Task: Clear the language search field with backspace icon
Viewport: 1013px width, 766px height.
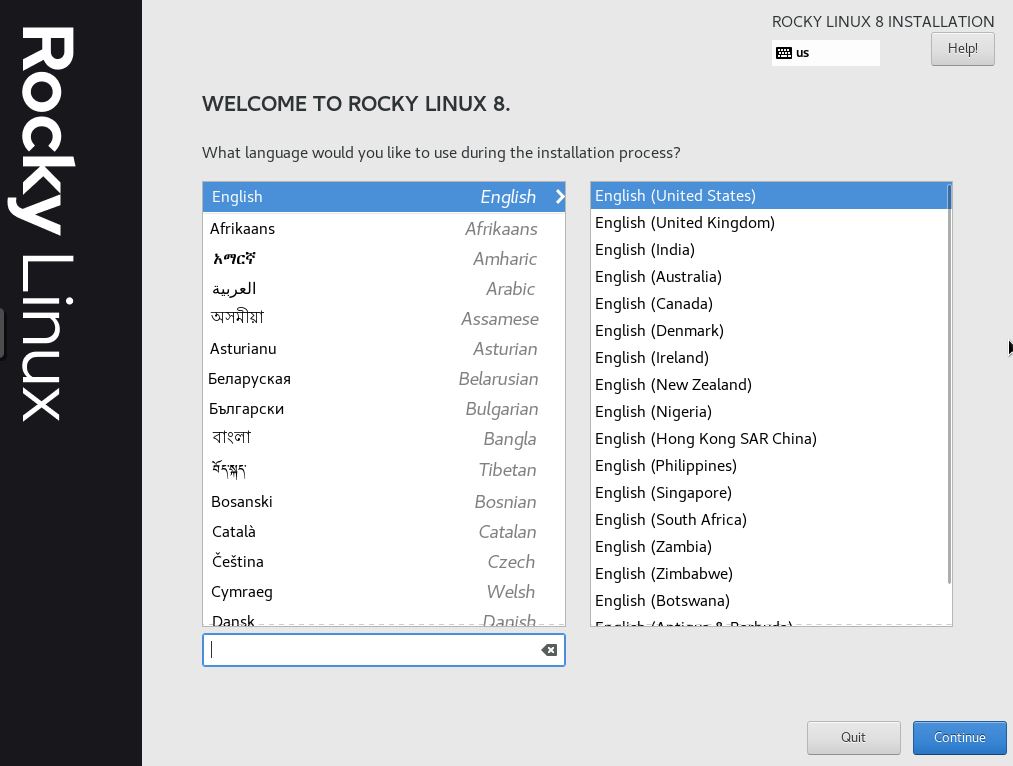Action: pos(549,650)
